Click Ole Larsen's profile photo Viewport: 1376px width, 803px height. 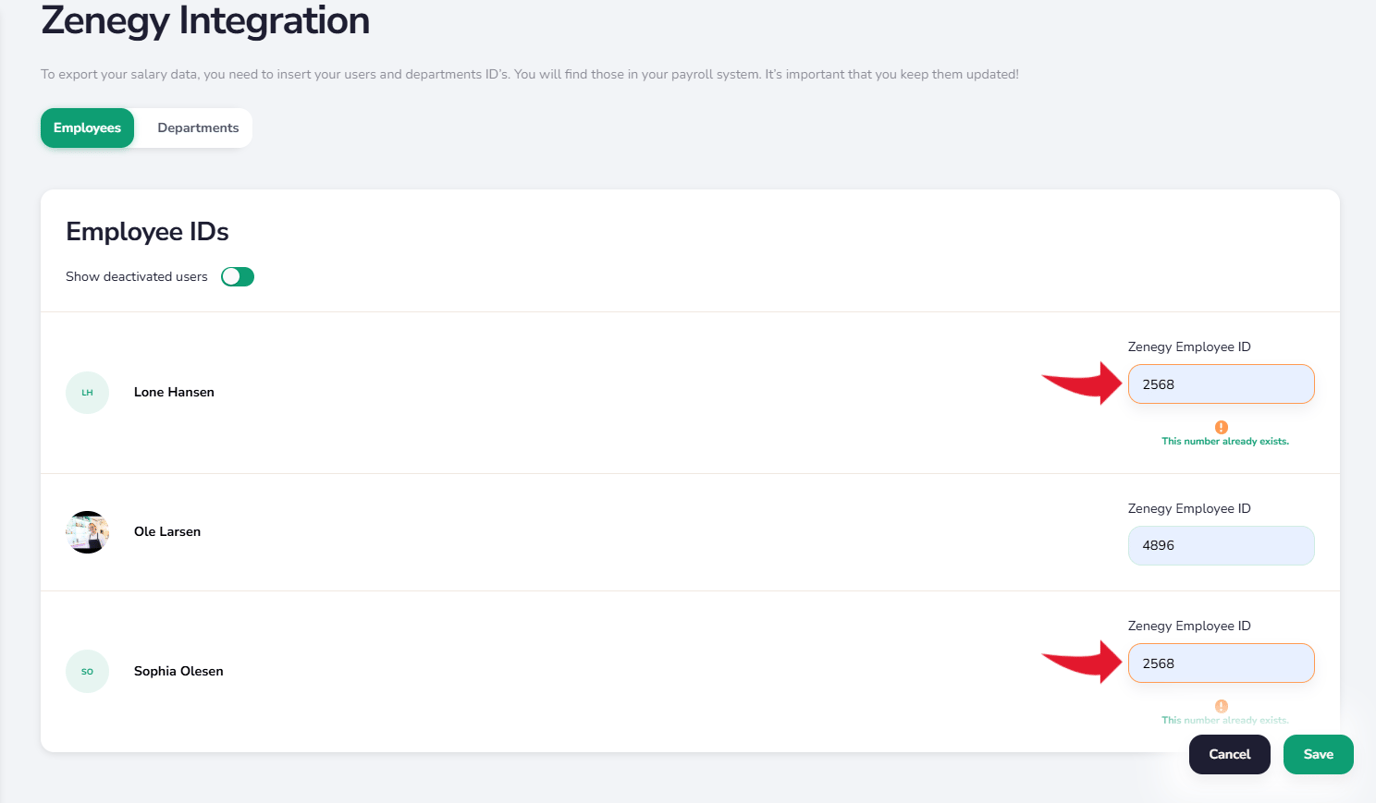87,532
